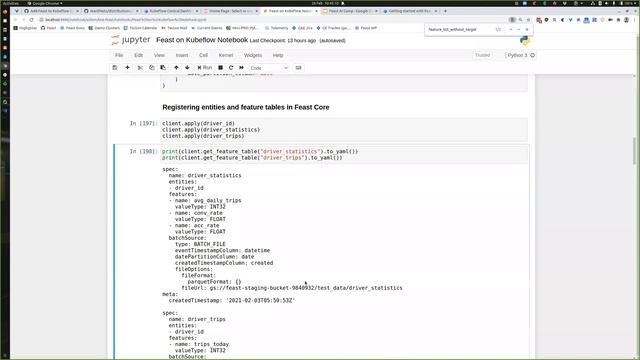Switch to the Add Feast to Kubeflow tab
Image resolution: width=640 pixels, height=360 pixels.
[51, 11]
